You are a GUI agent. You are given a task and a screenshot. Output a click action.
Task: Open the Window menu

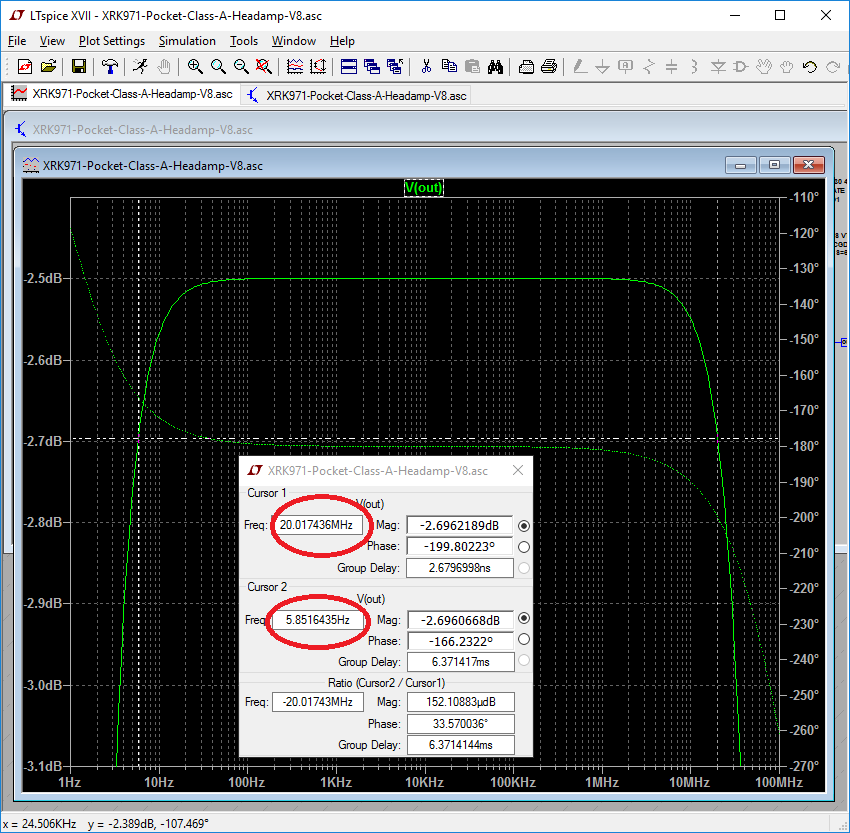pos(294,41)
